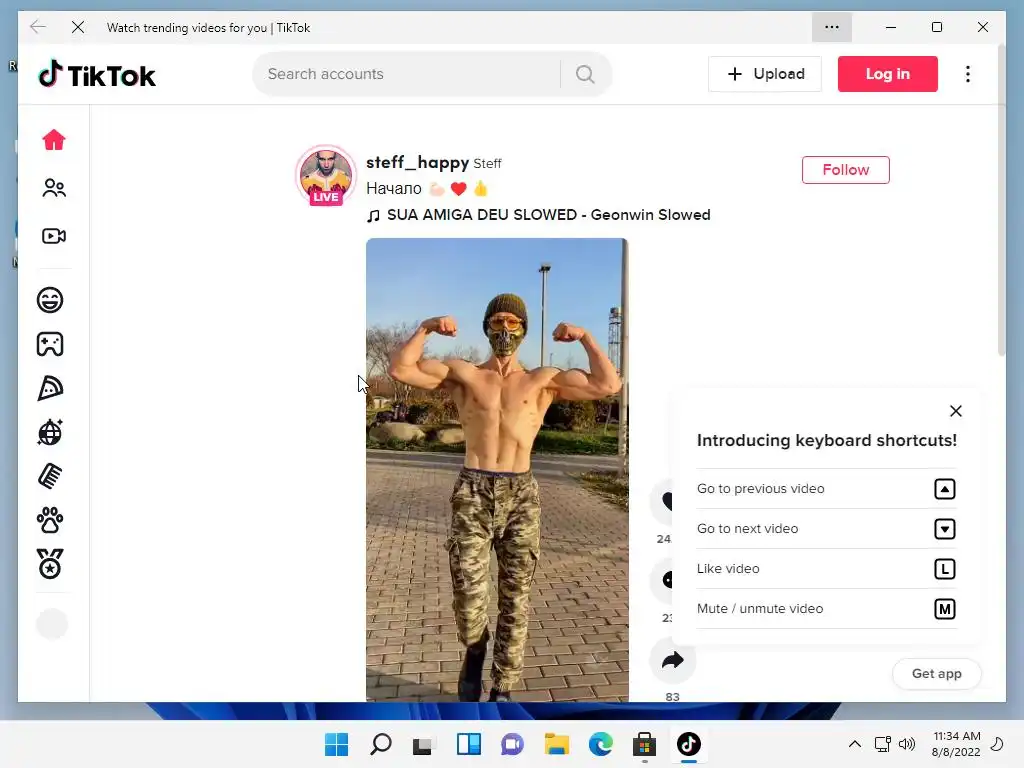Open File Explorer from the taskbar
This screenshot has height=768, width=1024.
(556, 744)
